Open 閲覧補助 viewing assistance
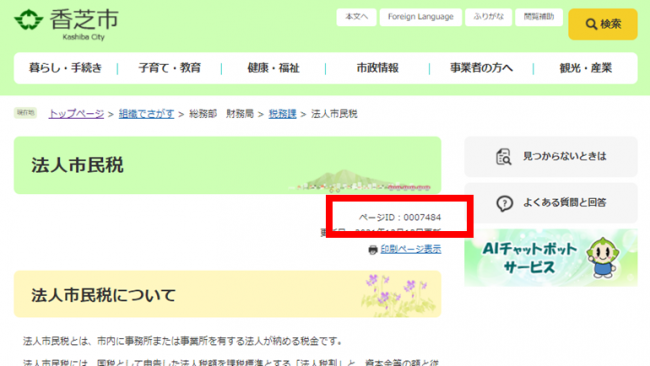This screenshot has width=650, height=366. click(x=539, y=17)
